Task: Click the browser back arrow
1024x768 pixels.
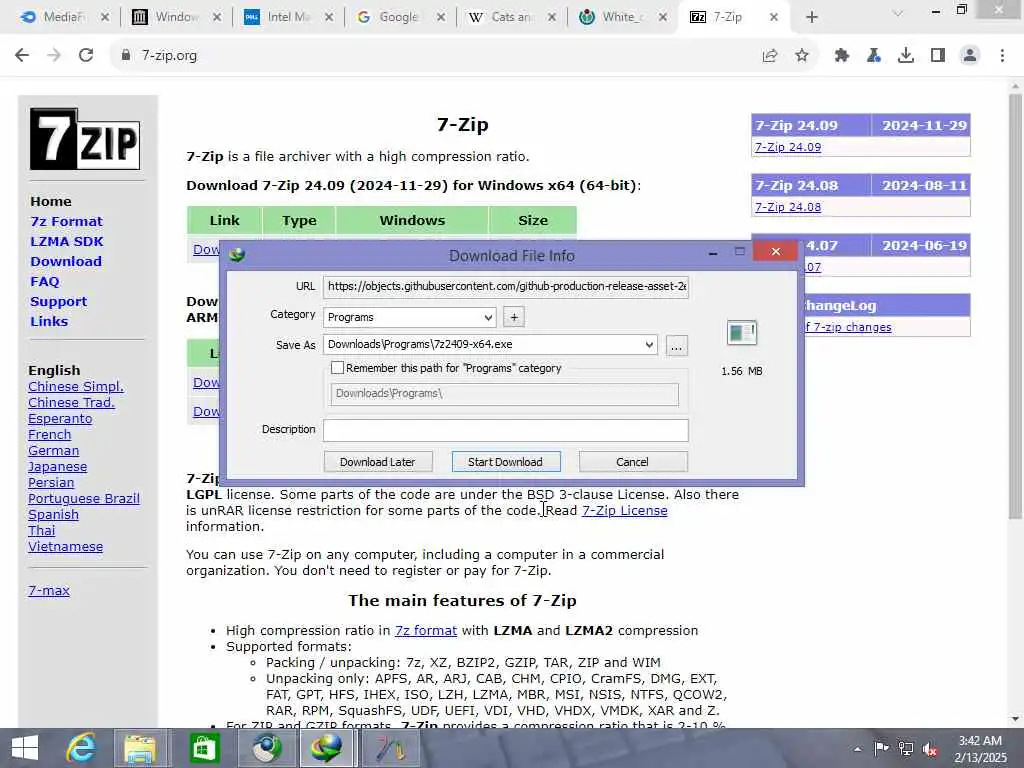Action: point(22,56)
